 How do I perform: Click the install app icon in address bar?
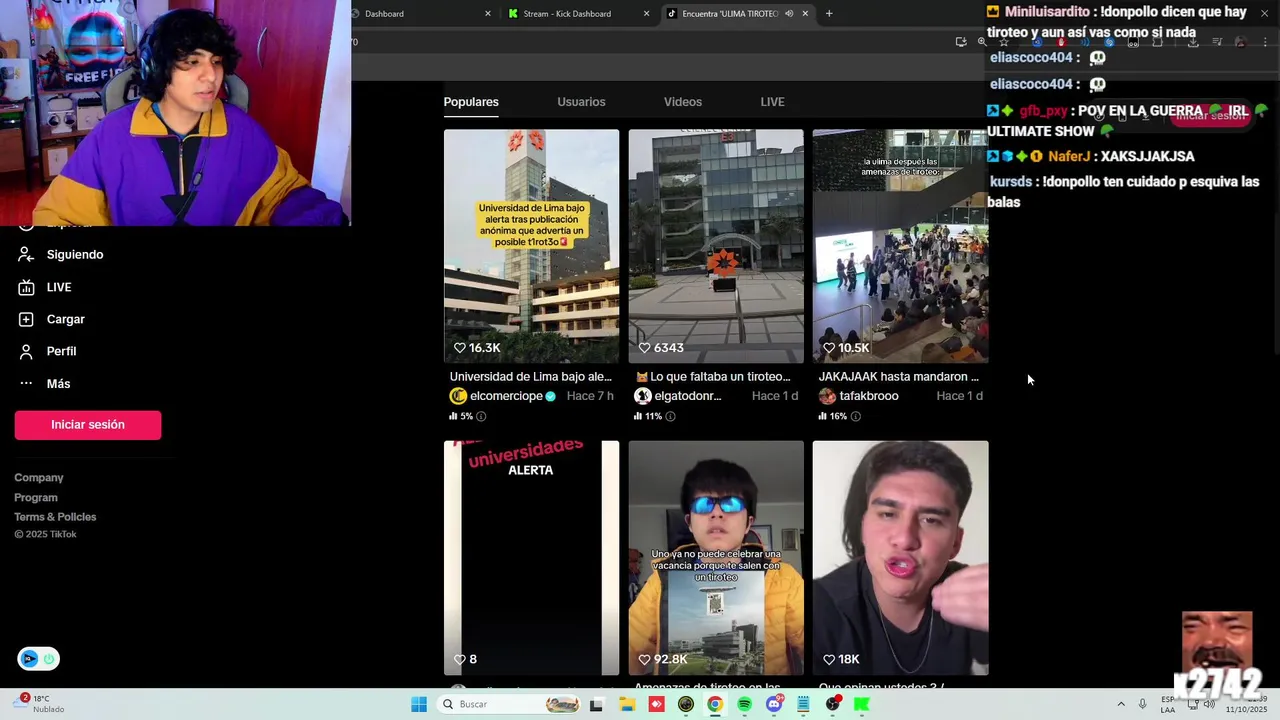961,42
